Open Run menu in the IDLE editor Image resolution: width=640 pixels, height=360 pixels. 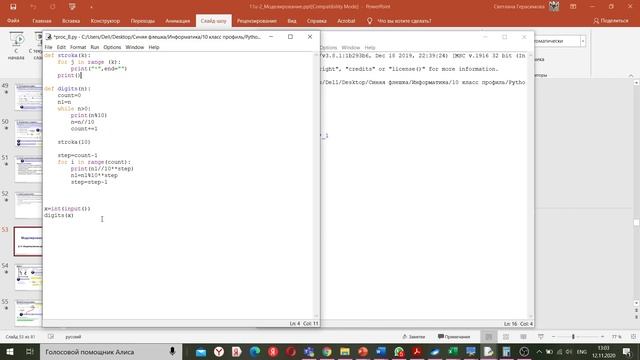tap(95, 47)
